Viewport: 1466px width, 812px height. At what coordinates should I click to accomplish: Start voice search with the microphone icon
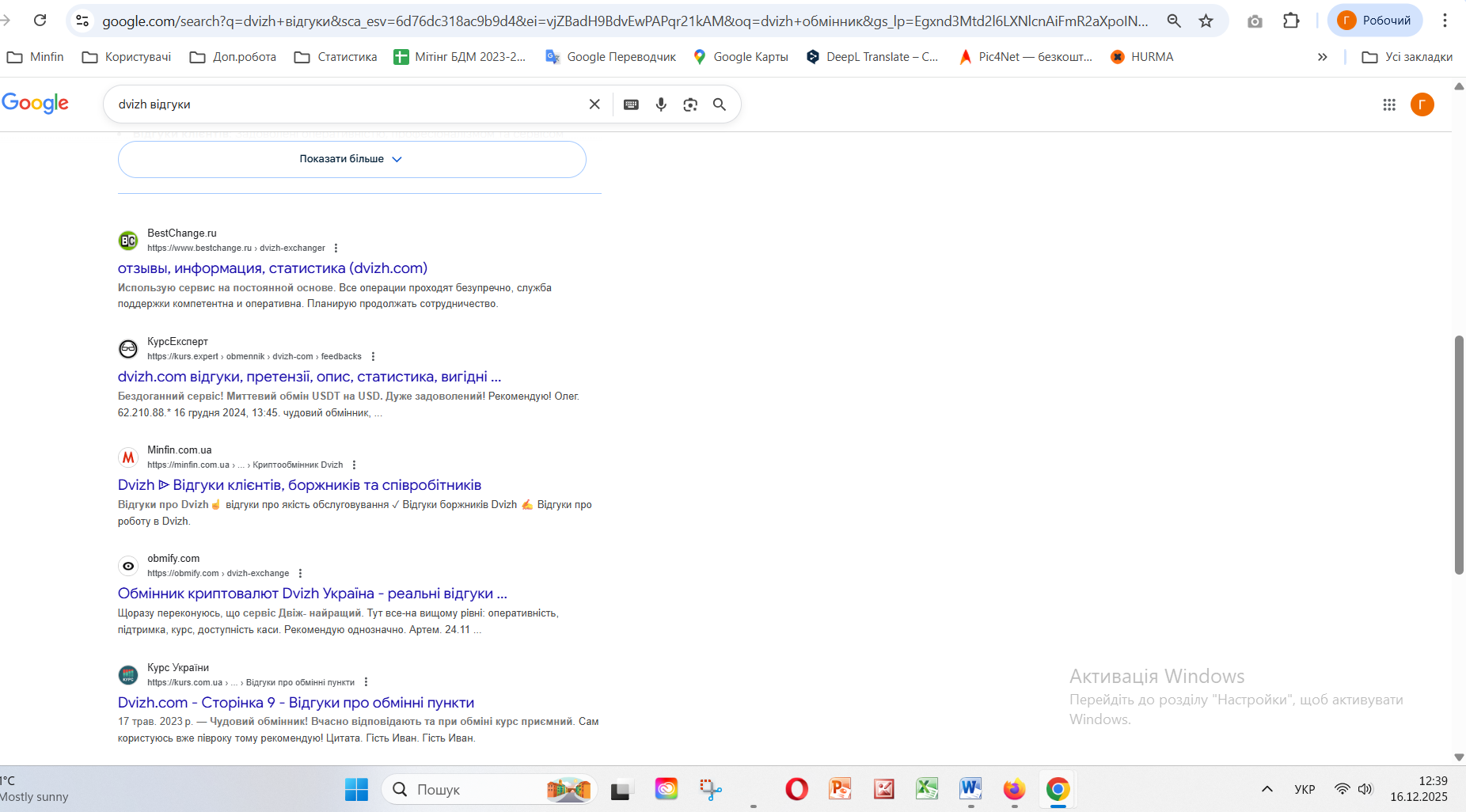point(661,104)
